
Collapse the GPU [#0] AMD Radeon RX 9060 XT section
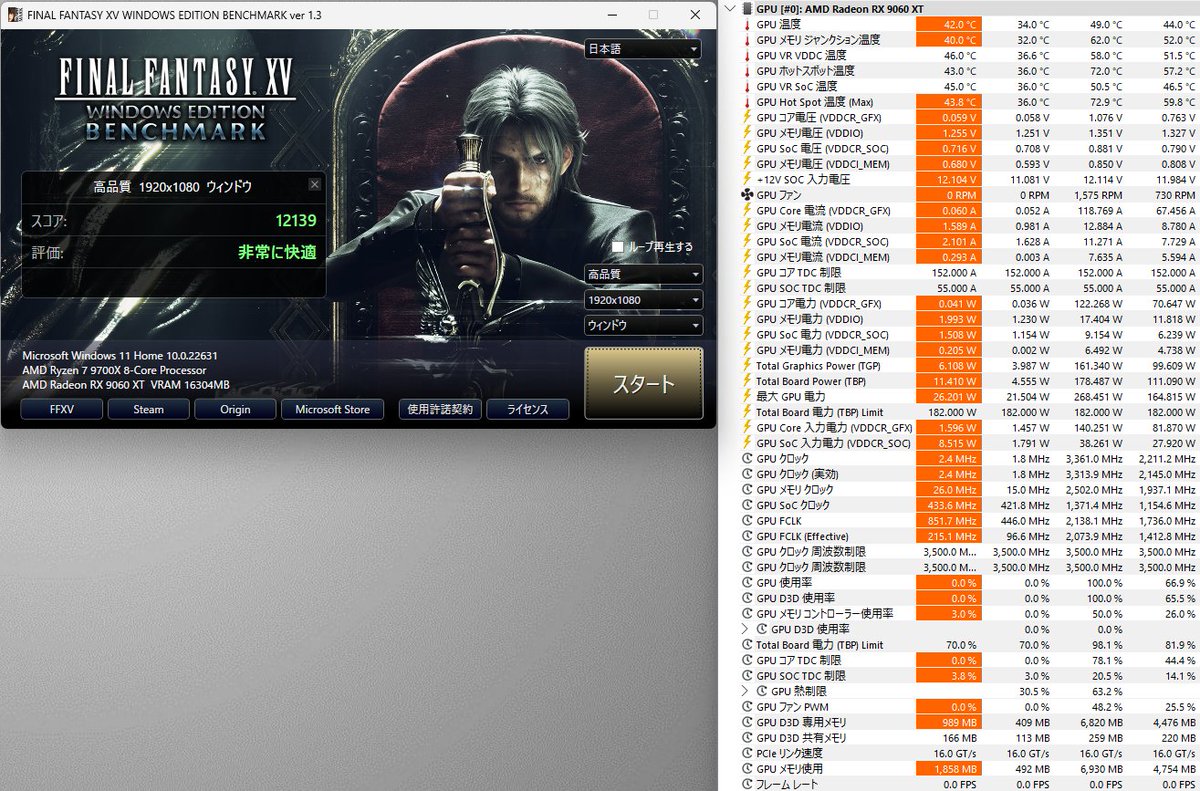coord(732,9)
